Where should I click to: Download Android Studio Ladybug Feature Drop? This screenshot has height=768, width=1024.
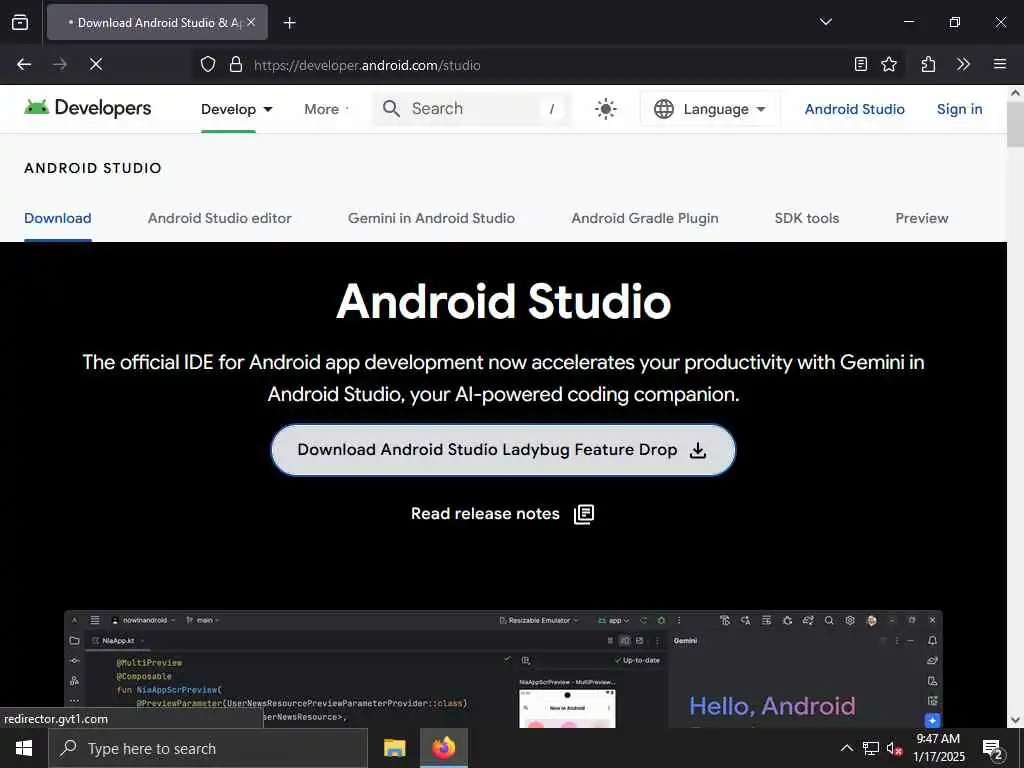503,450
